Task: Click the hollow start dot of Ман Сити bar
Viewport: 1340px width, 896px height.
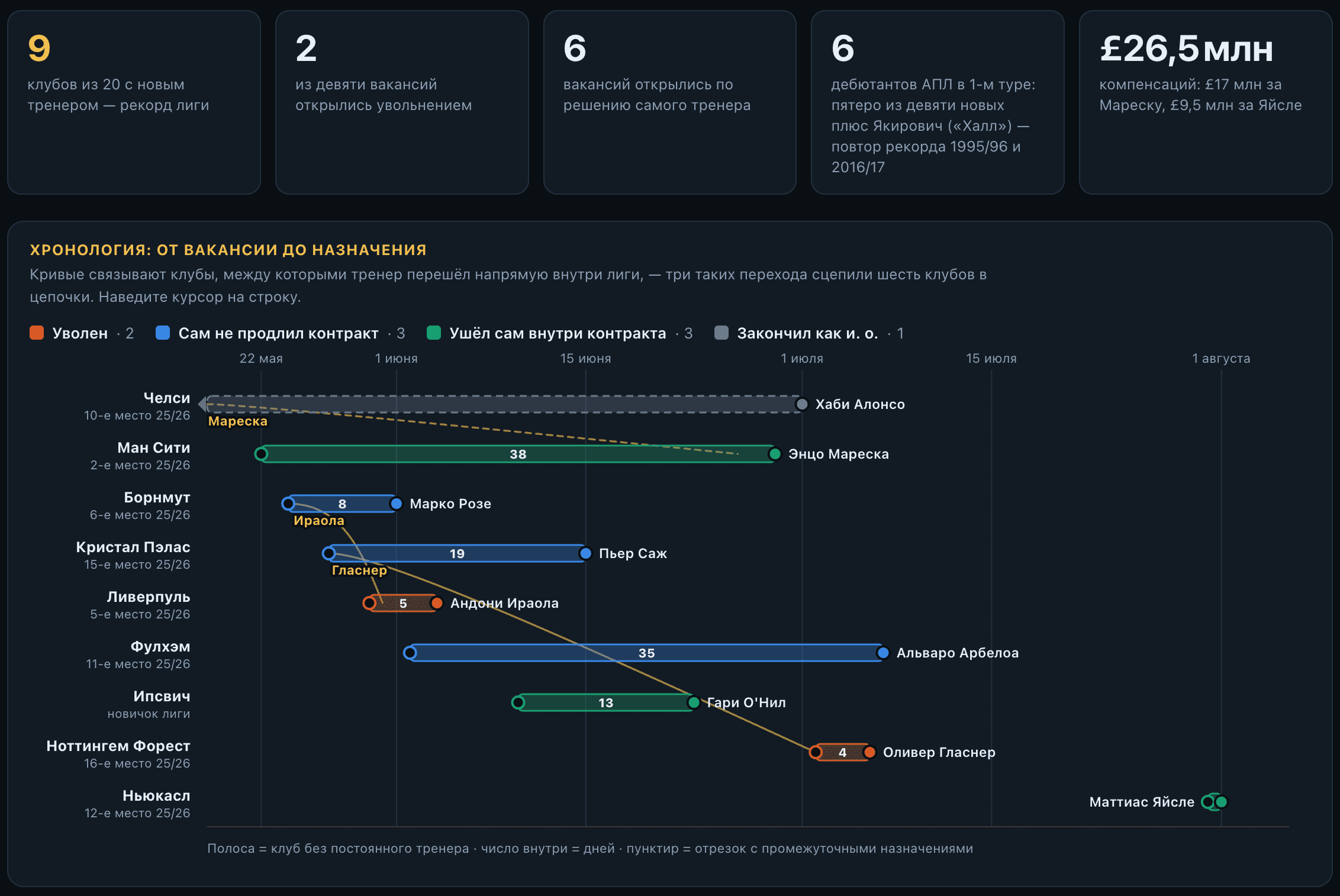Action: point(261,454)
